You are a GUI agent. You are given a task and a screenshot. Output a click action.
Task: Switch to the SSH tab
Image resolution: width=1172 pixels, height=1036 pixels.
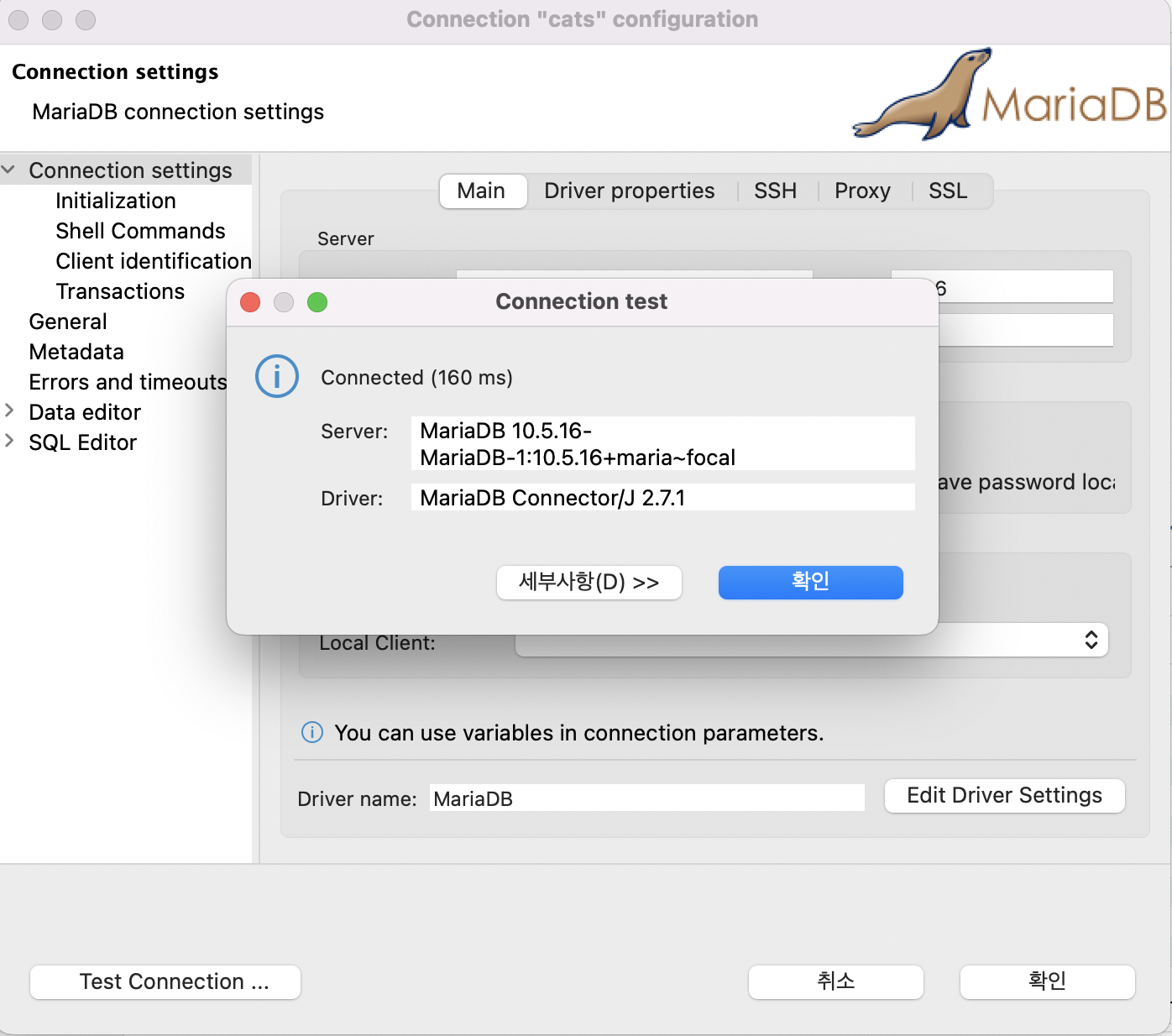click(x=776, y=191)
